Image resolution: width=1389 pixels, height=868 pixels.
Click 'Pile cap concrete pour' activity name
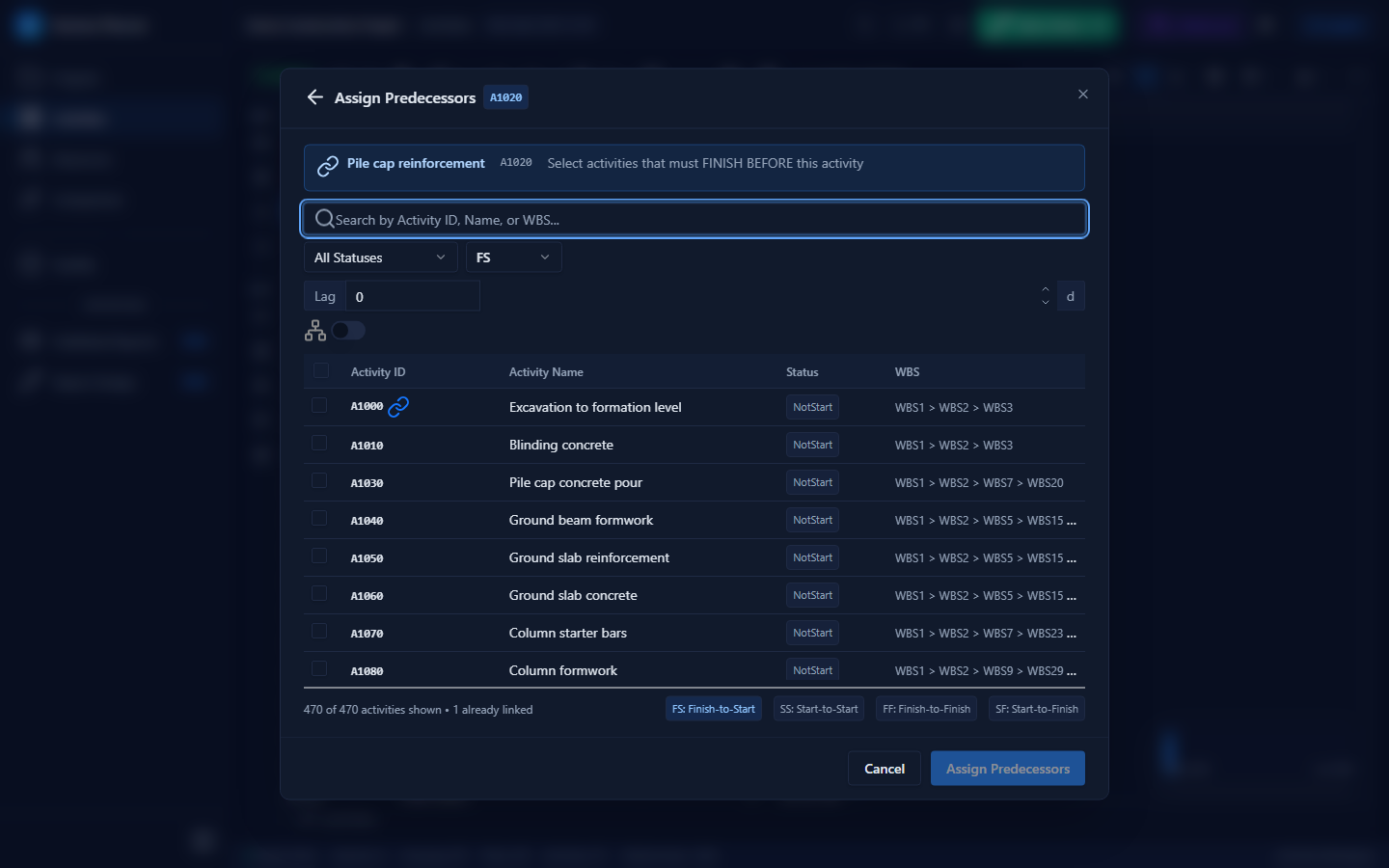(x=576, y=482)
